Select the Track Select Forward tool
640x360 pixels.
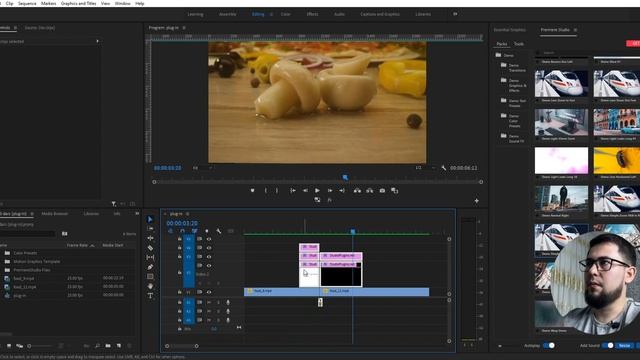150,229
